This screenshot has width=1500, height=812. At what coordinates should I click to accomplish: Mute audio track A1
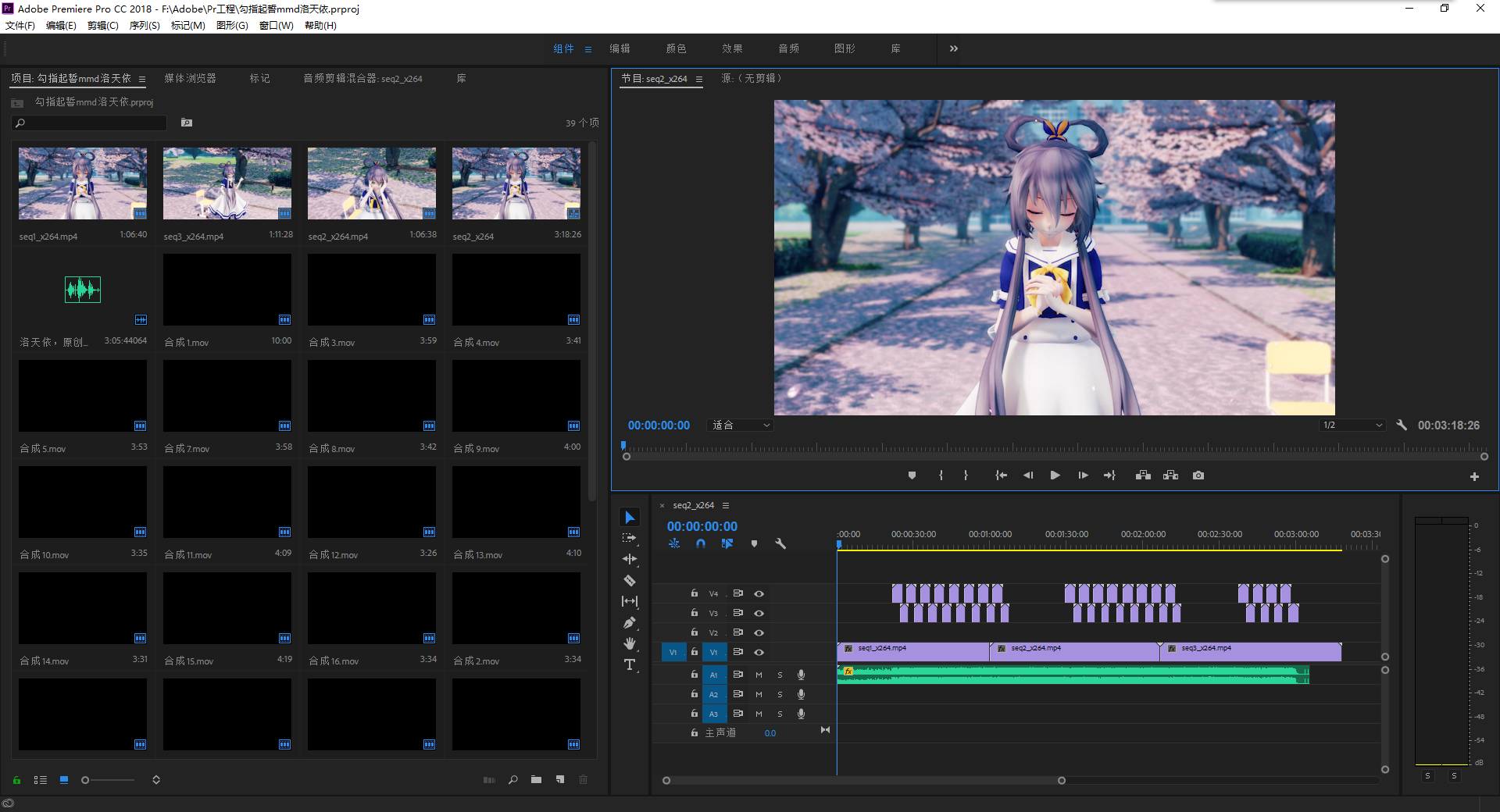[x=759, y=675]
